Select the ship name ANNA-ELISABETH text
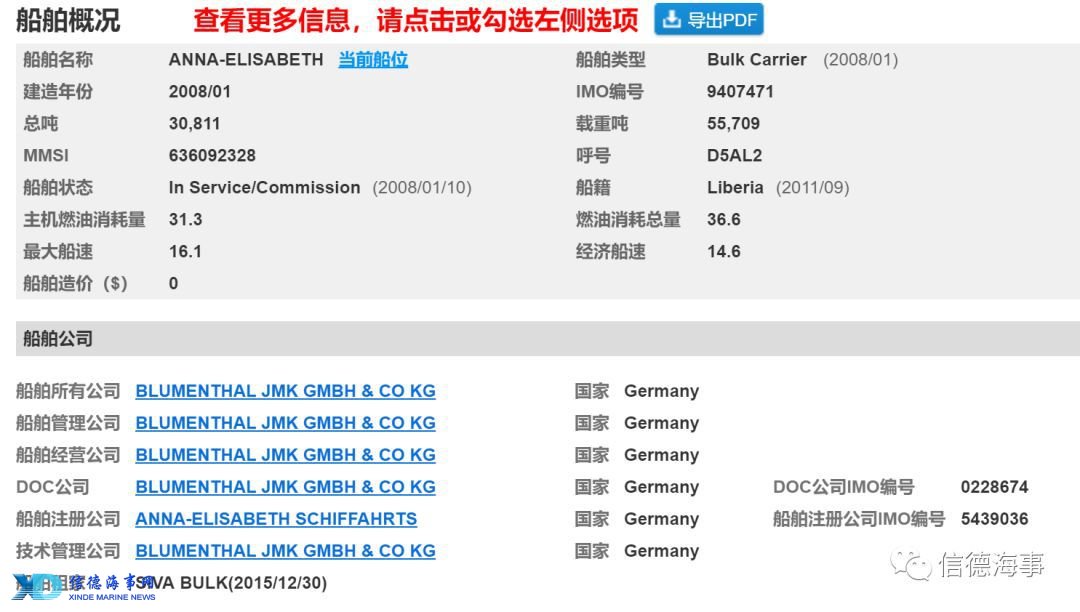The width and height of the screenshot is (1080, 612). point(246,60)
